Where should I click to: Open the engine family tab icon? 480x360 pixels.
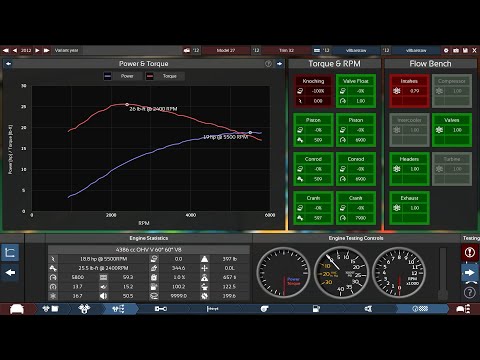(50, 309)
